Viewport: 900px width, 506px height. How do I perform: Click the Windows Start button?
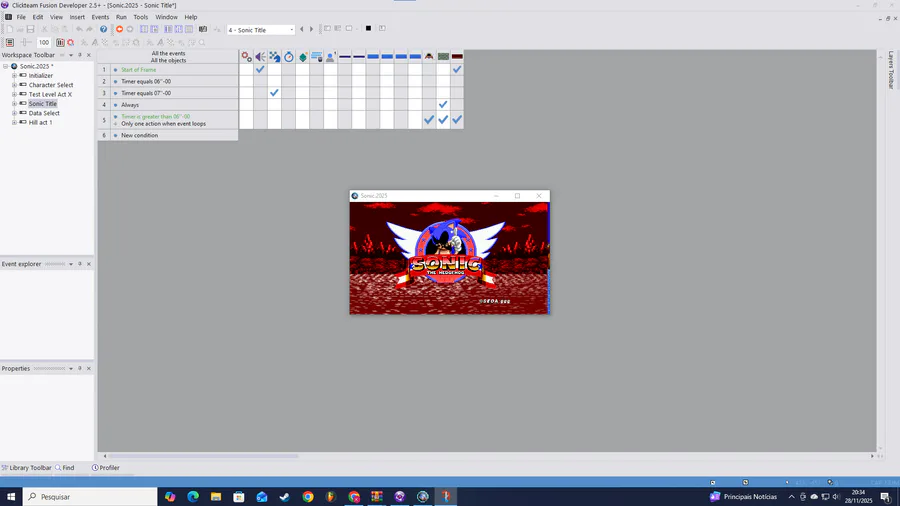coord(11,496)
